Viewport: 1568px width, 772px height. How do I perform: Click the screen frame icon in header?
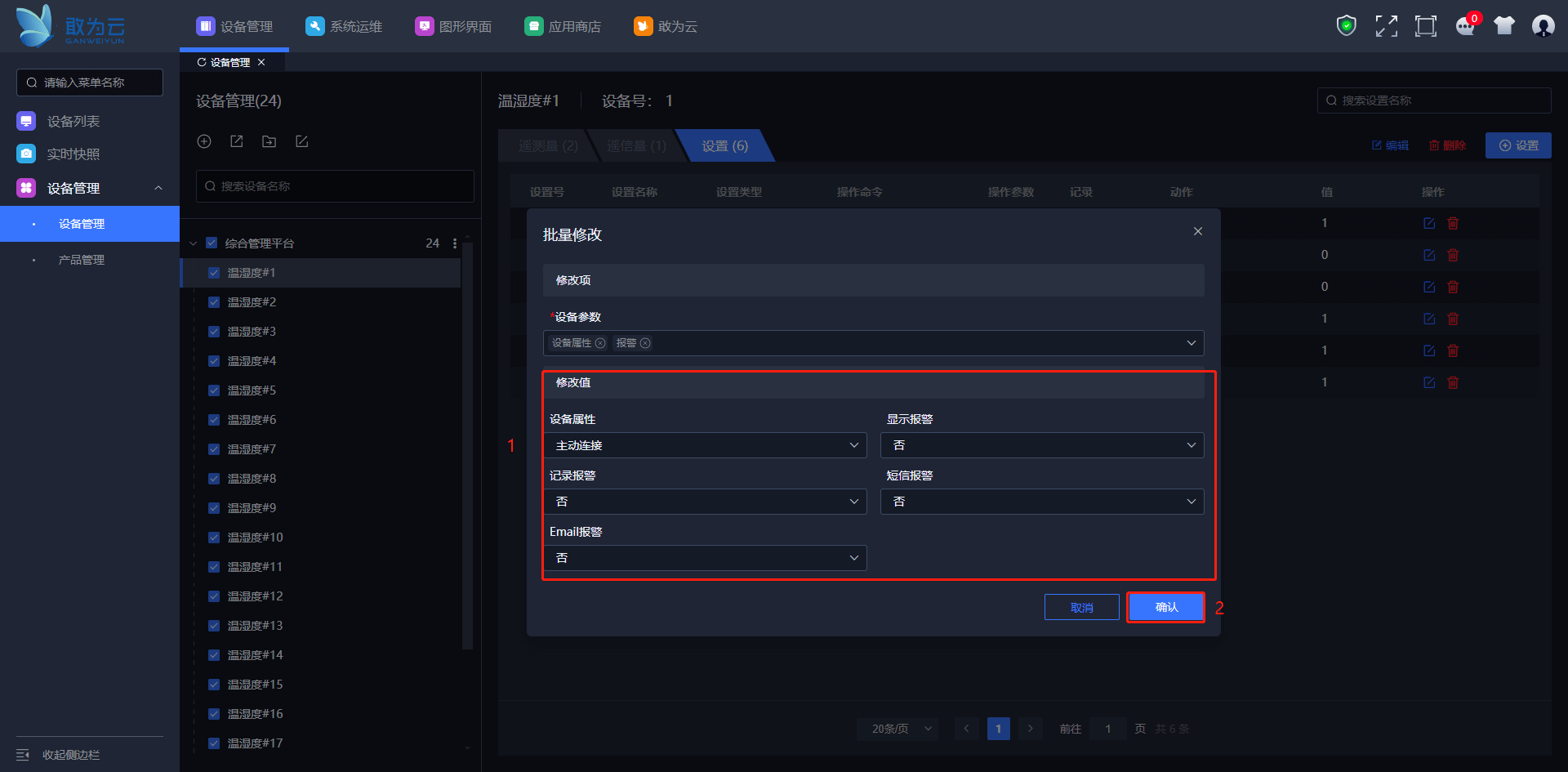(x=1425, y=26)
